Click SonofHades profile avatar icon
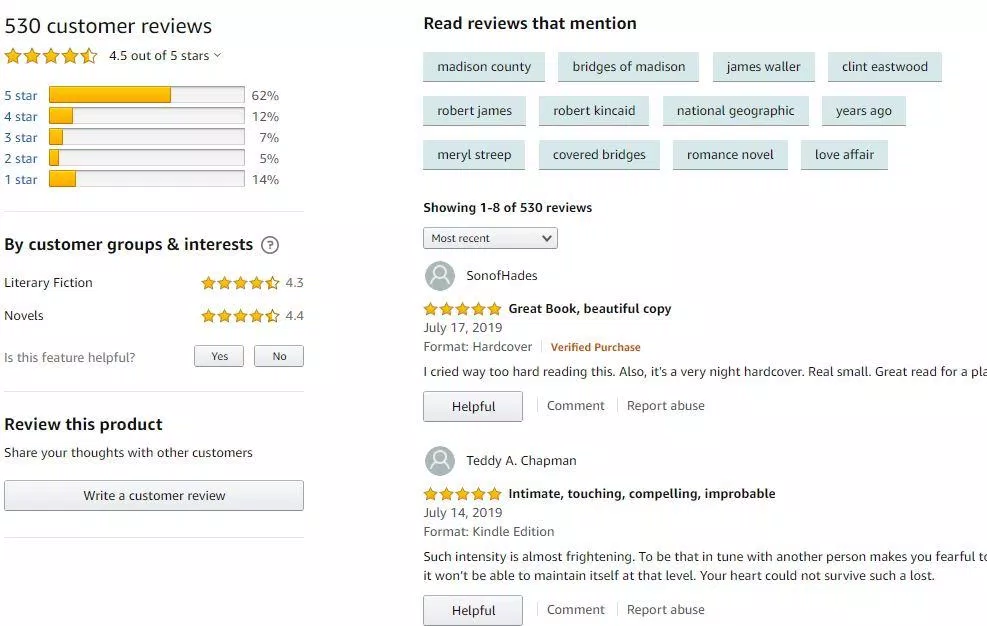 [x=440, y=276]
